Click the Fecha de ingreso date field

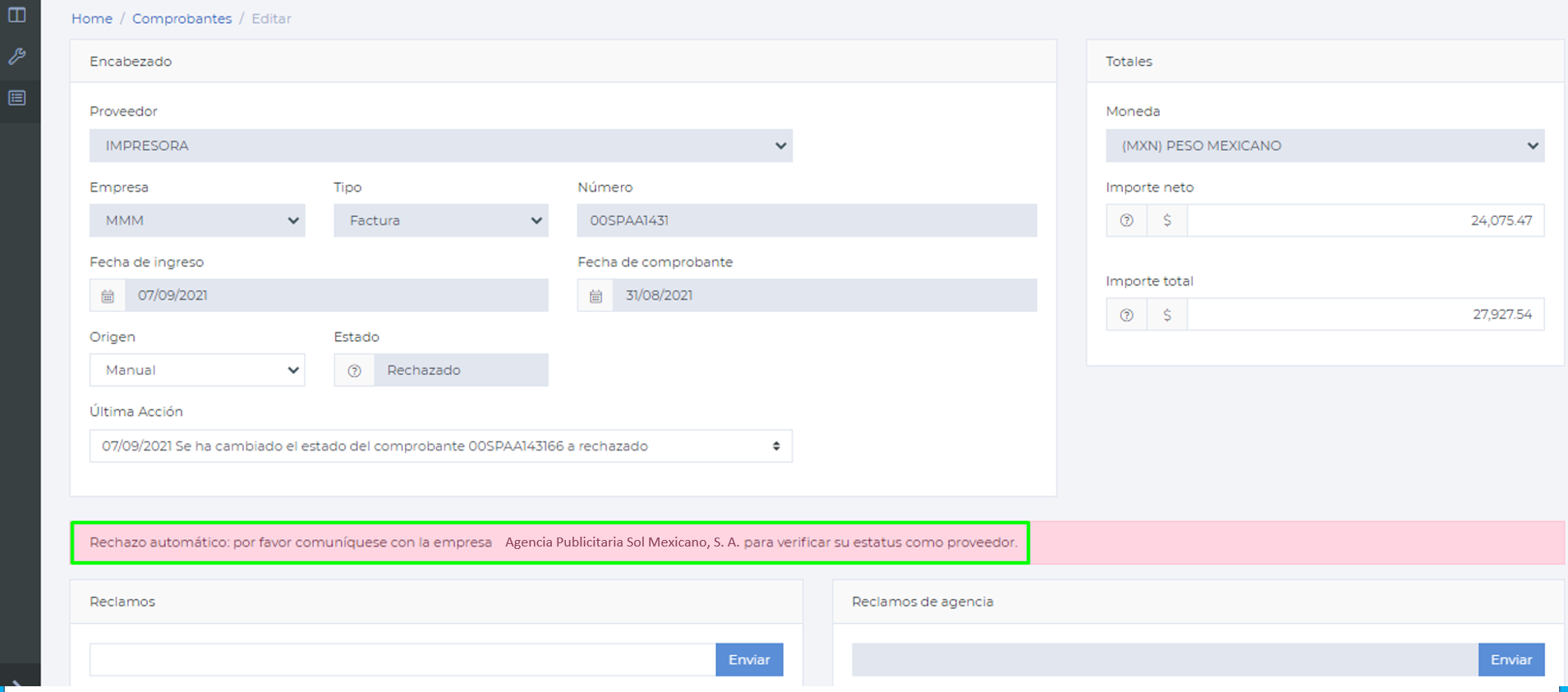(337, 295)
